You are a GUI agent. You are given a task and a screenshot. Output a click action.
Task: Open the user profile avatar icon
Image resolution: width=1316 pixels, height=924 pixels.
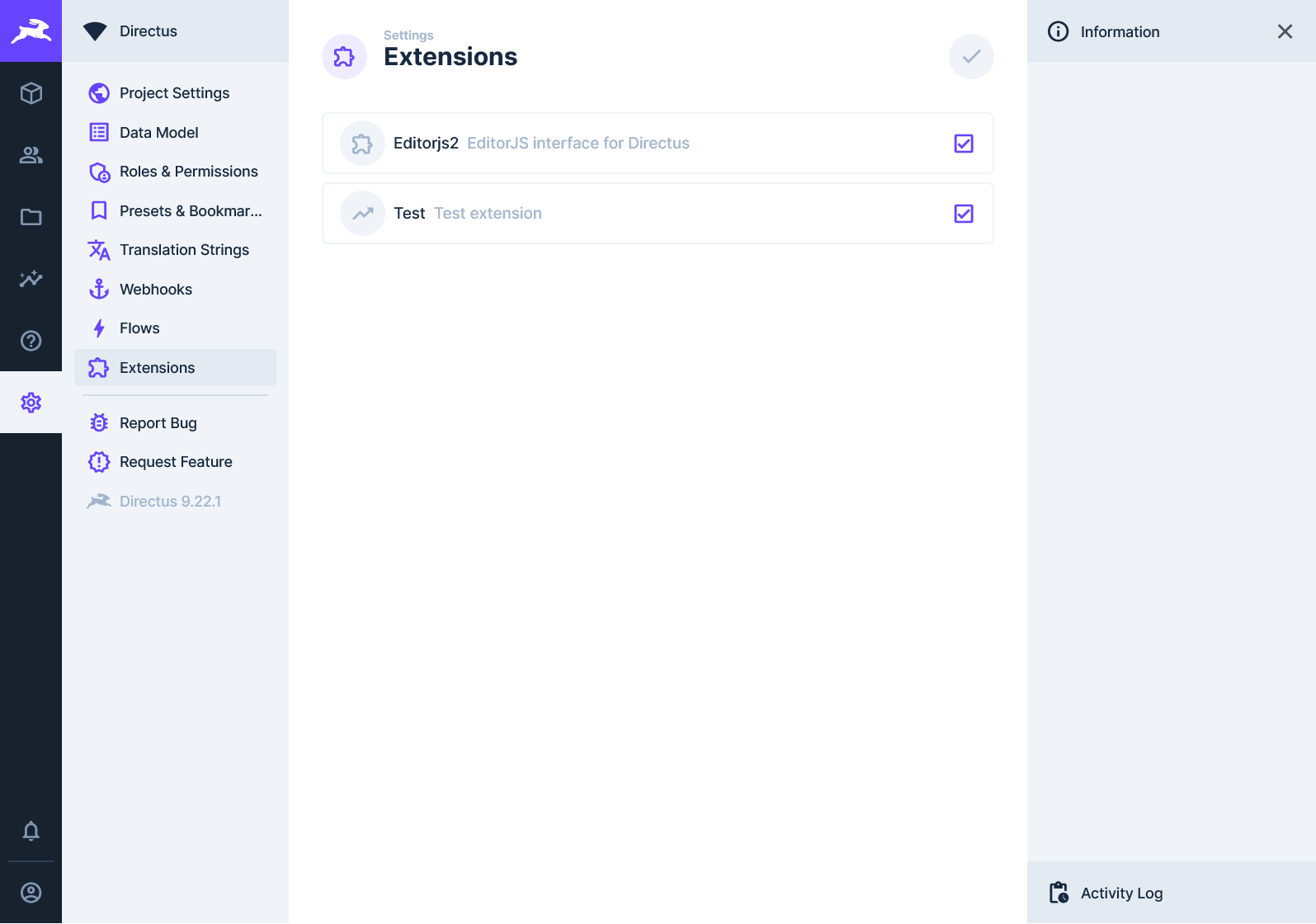tap(31, 893)
